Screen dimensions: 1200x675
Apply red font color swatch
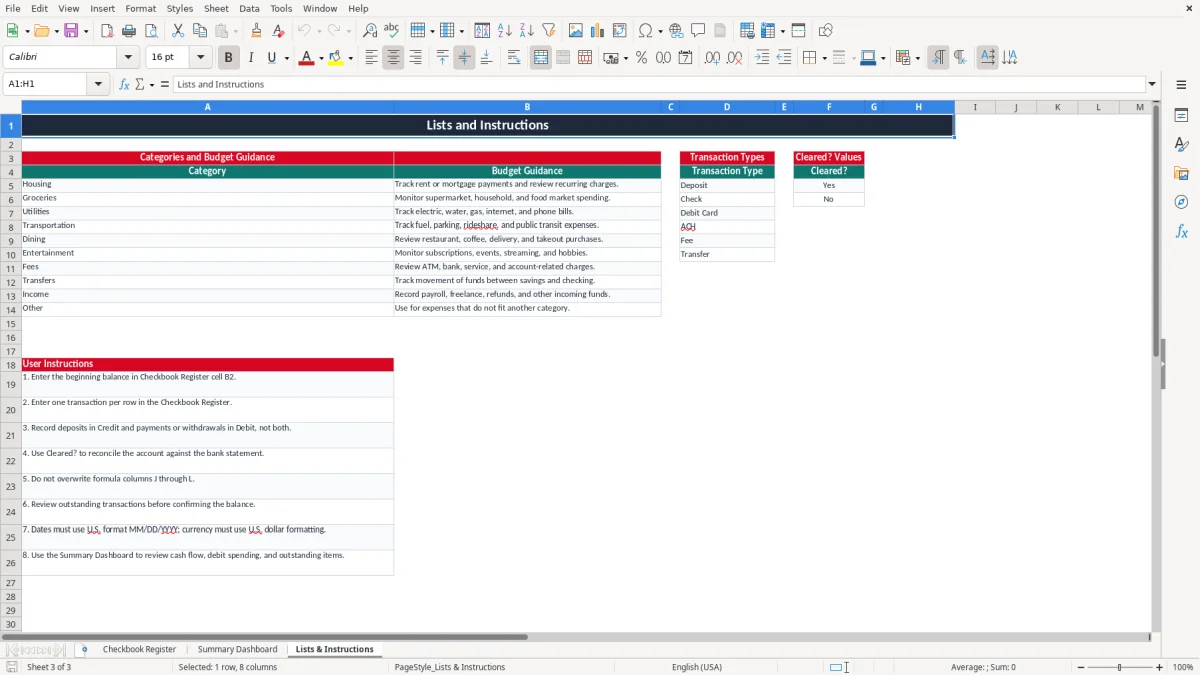click(x=306, y=58)
